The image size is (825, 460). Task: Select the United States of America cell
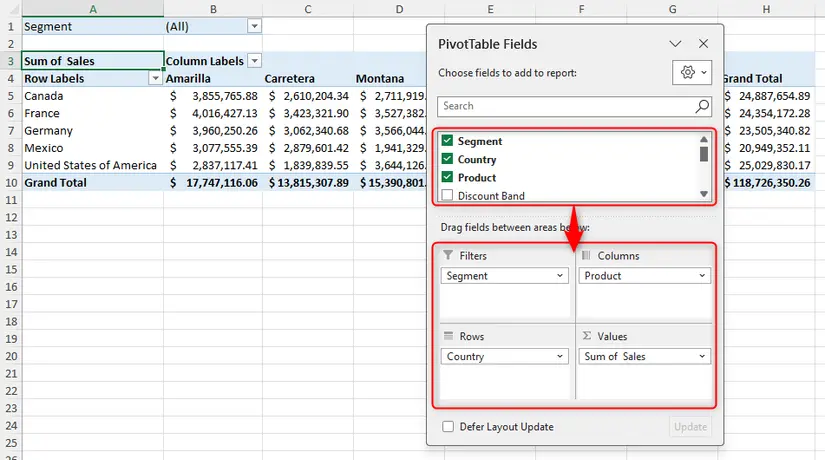pyautogui.click(x=93, y=165)
